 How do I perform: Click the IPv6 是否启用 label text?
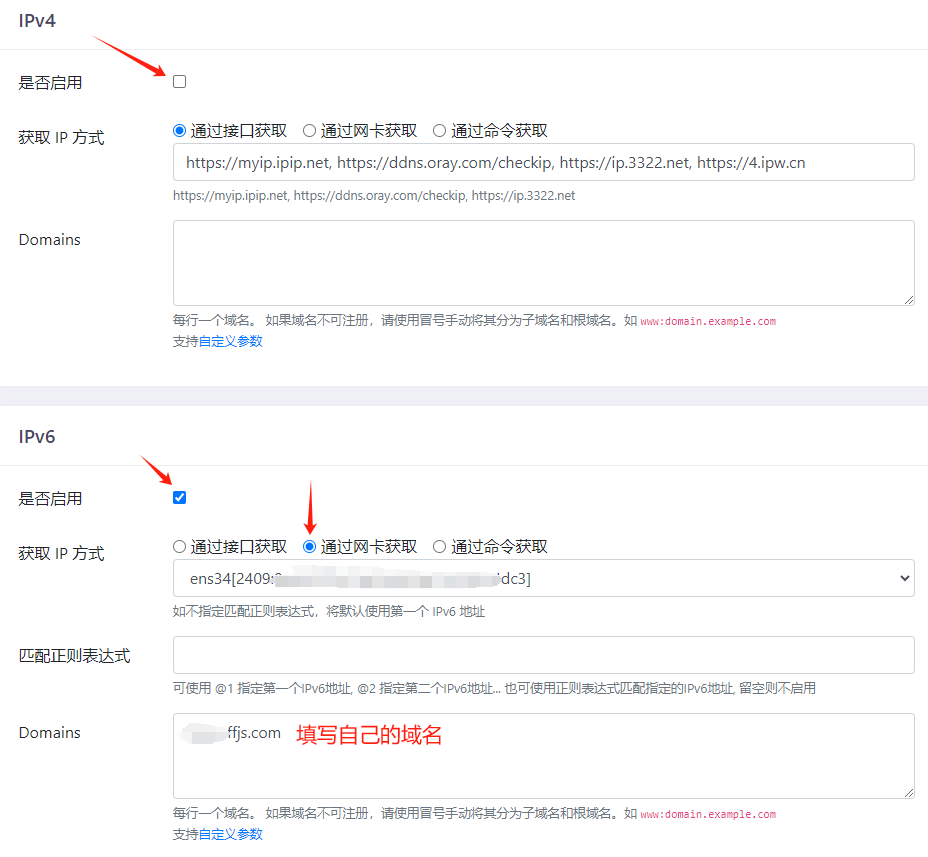(50, 499)
